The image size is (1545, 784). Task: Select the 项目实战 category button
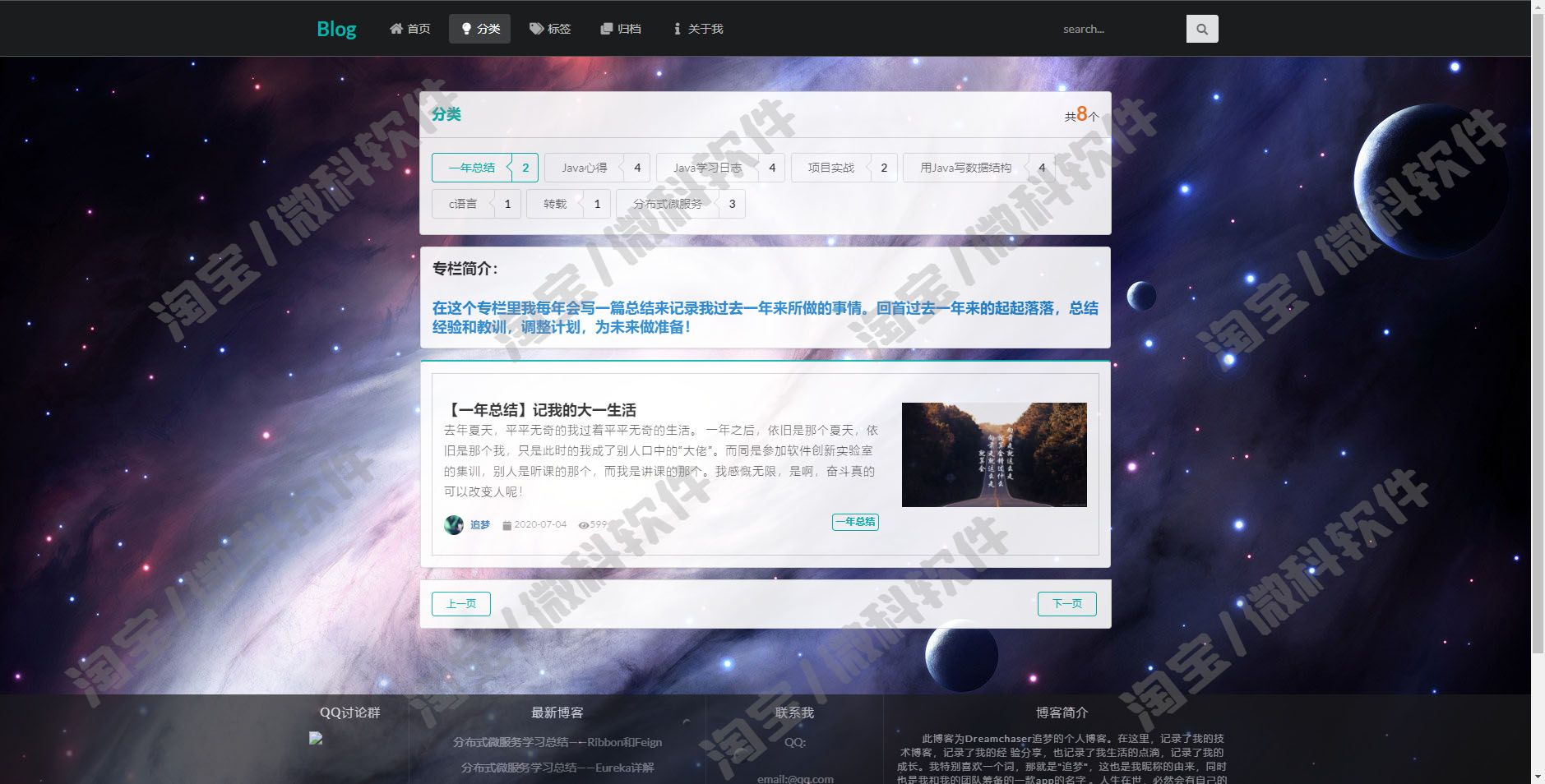click(830, 168)
